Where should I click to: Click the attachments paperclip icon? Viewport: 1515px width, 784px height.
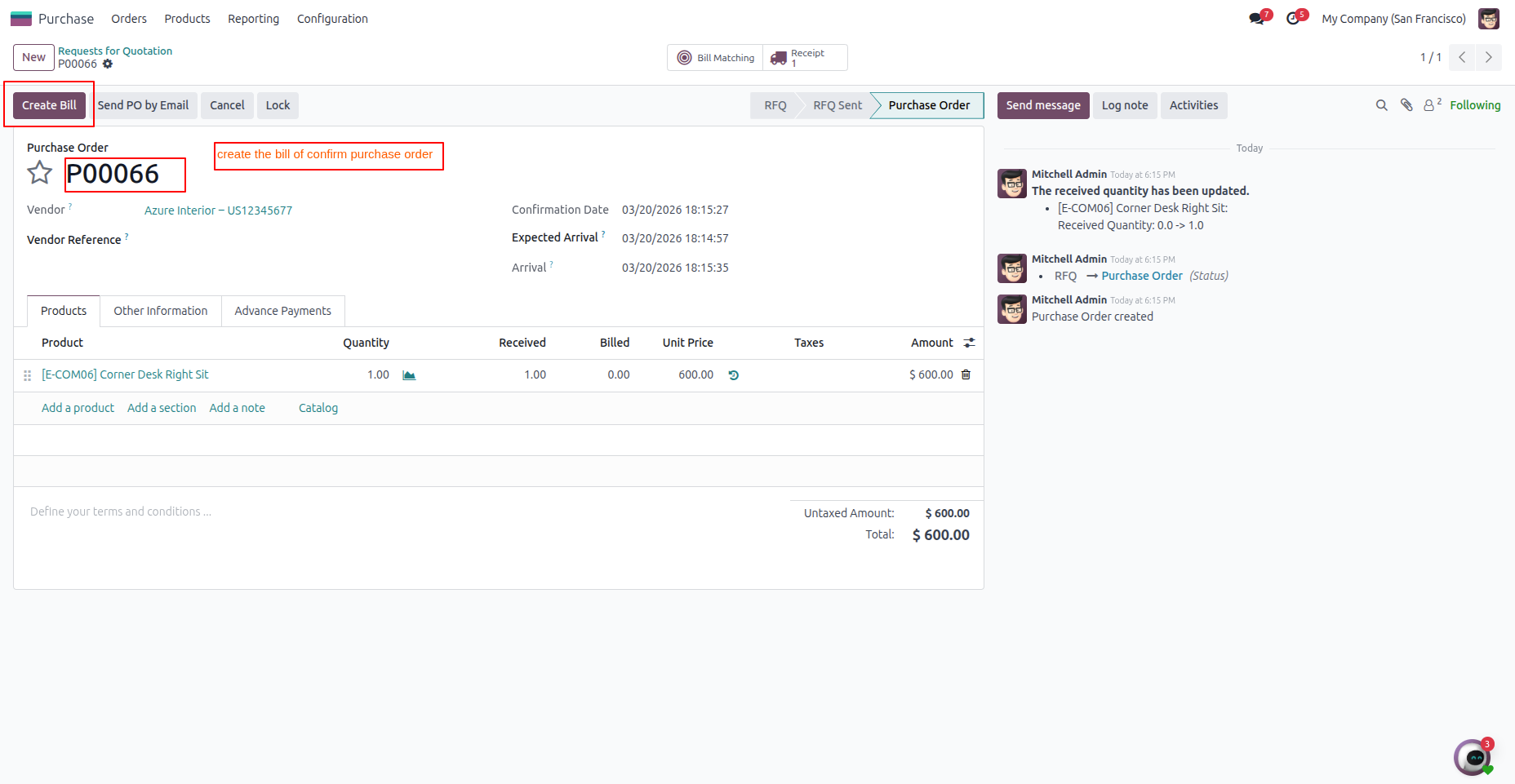point(1406,105)
